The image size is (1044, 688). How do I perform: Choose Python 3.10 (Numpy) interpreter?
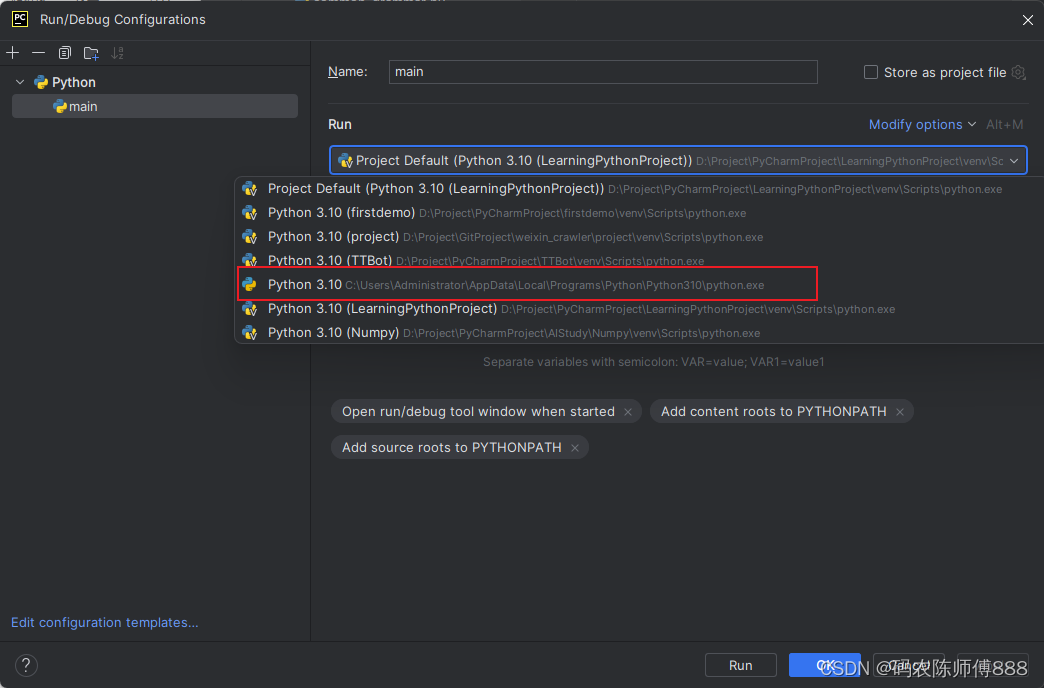(639, 332)
